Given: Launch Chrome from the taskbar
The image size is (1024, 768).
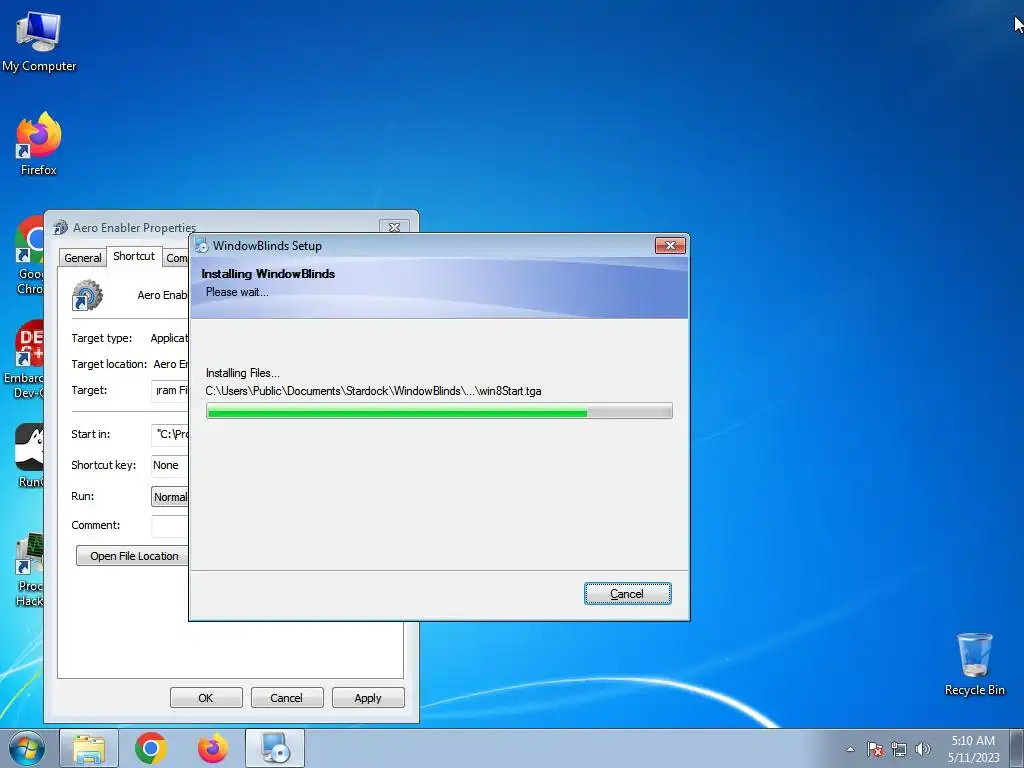Looking at the screenshot, I should coord(151,748).
